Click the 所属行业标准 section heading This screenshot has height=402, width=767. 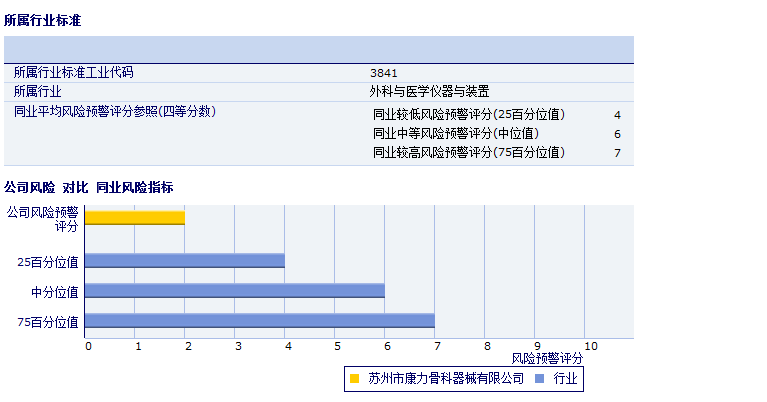click(43, 20)
